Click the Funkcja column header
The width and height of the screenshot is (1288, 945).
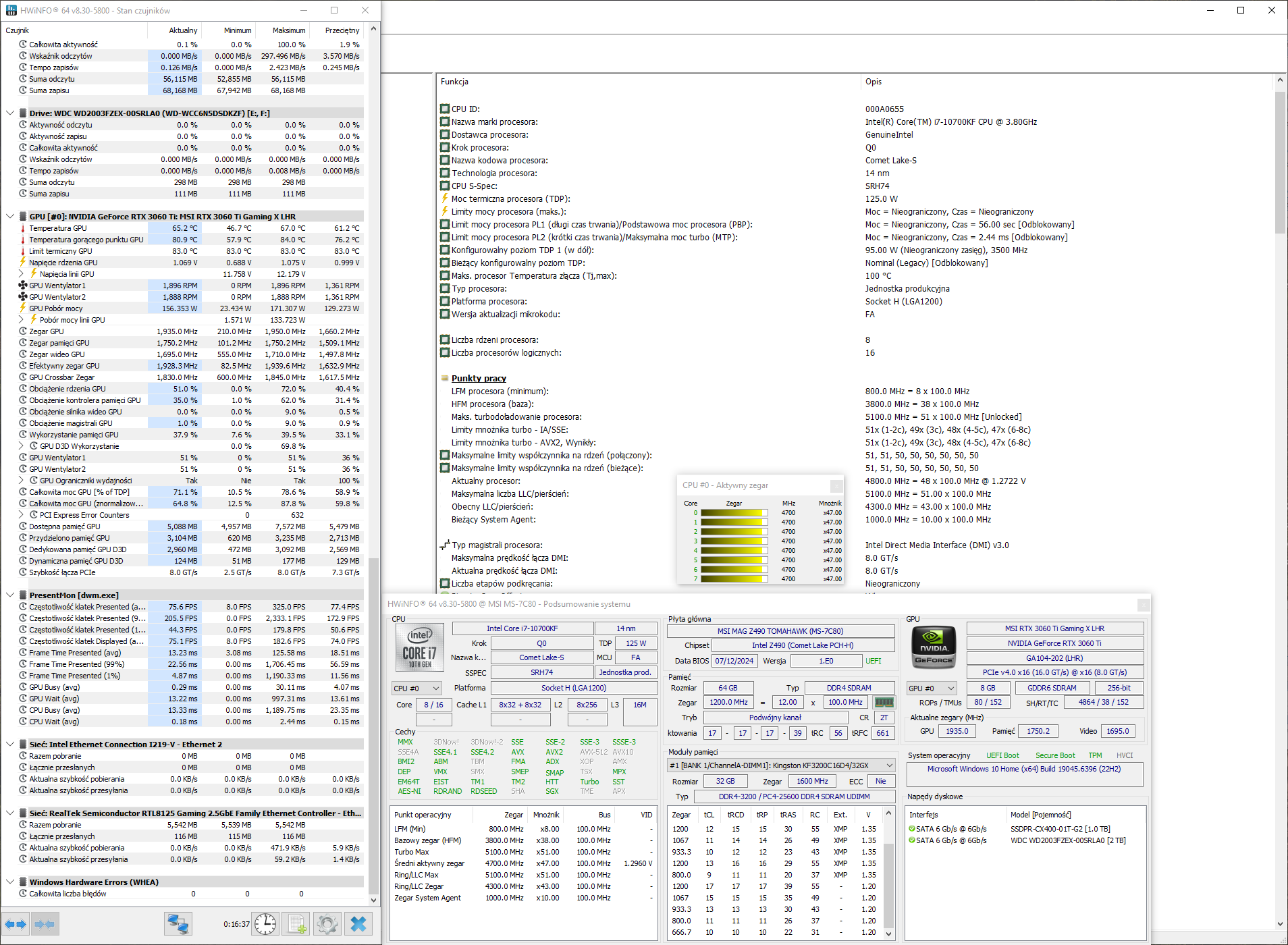coord(454,82)
